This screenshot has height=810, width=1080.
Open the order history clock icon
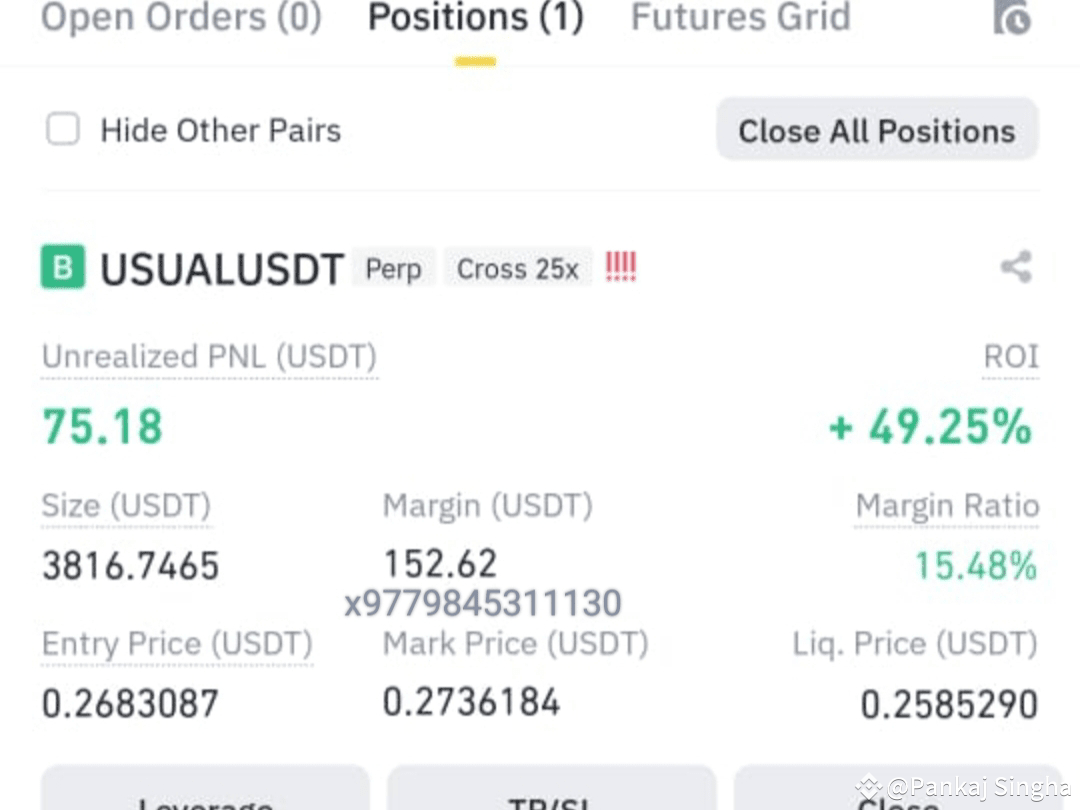(x=1012, y=17)
